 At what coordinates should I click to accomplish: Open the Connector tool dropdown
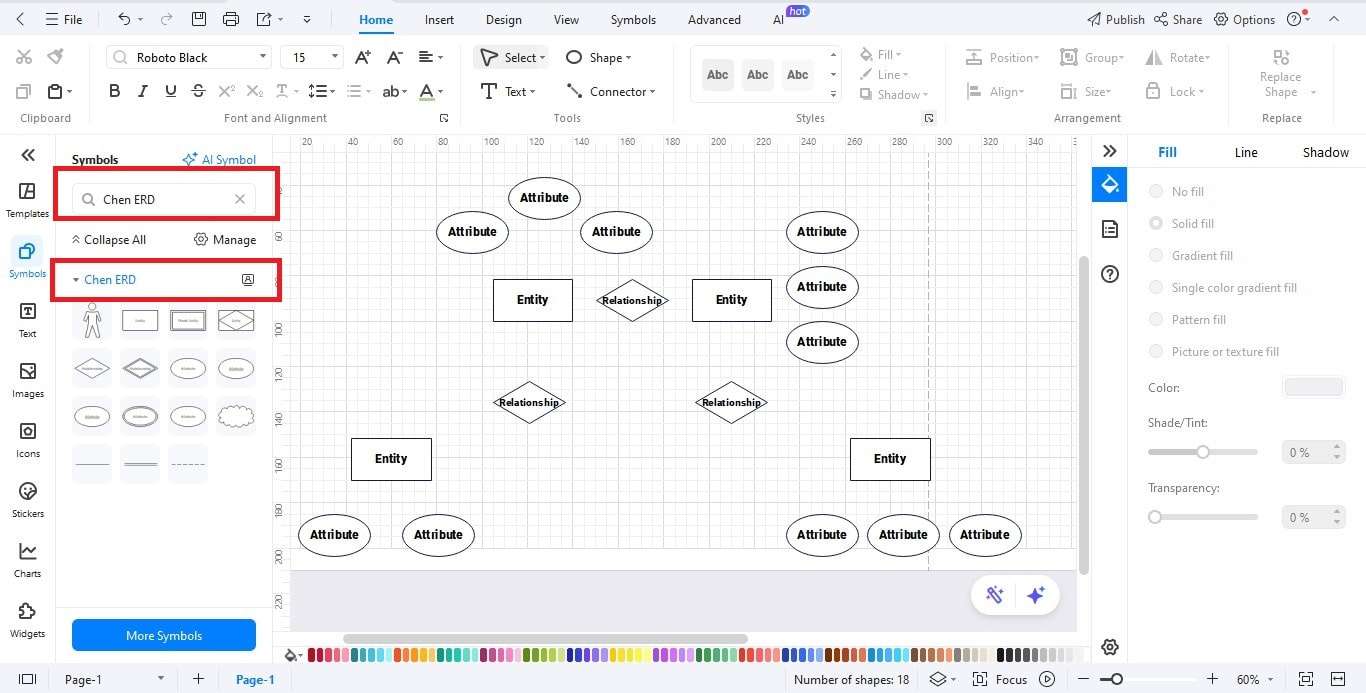point(653,92)
